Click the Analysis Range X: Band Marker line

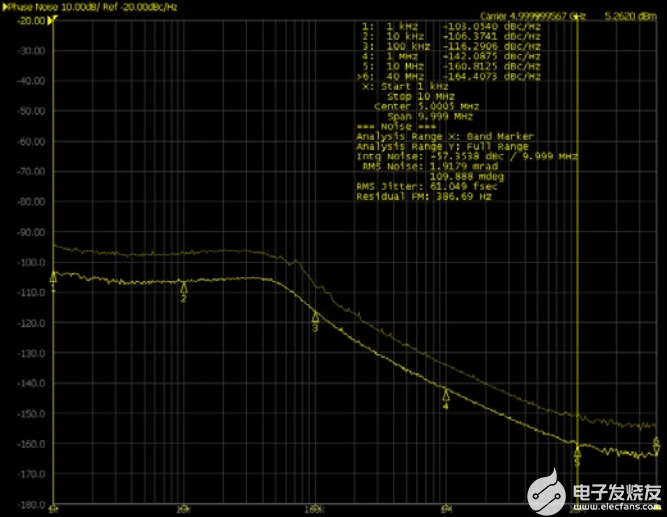click(x=445, y=136)
